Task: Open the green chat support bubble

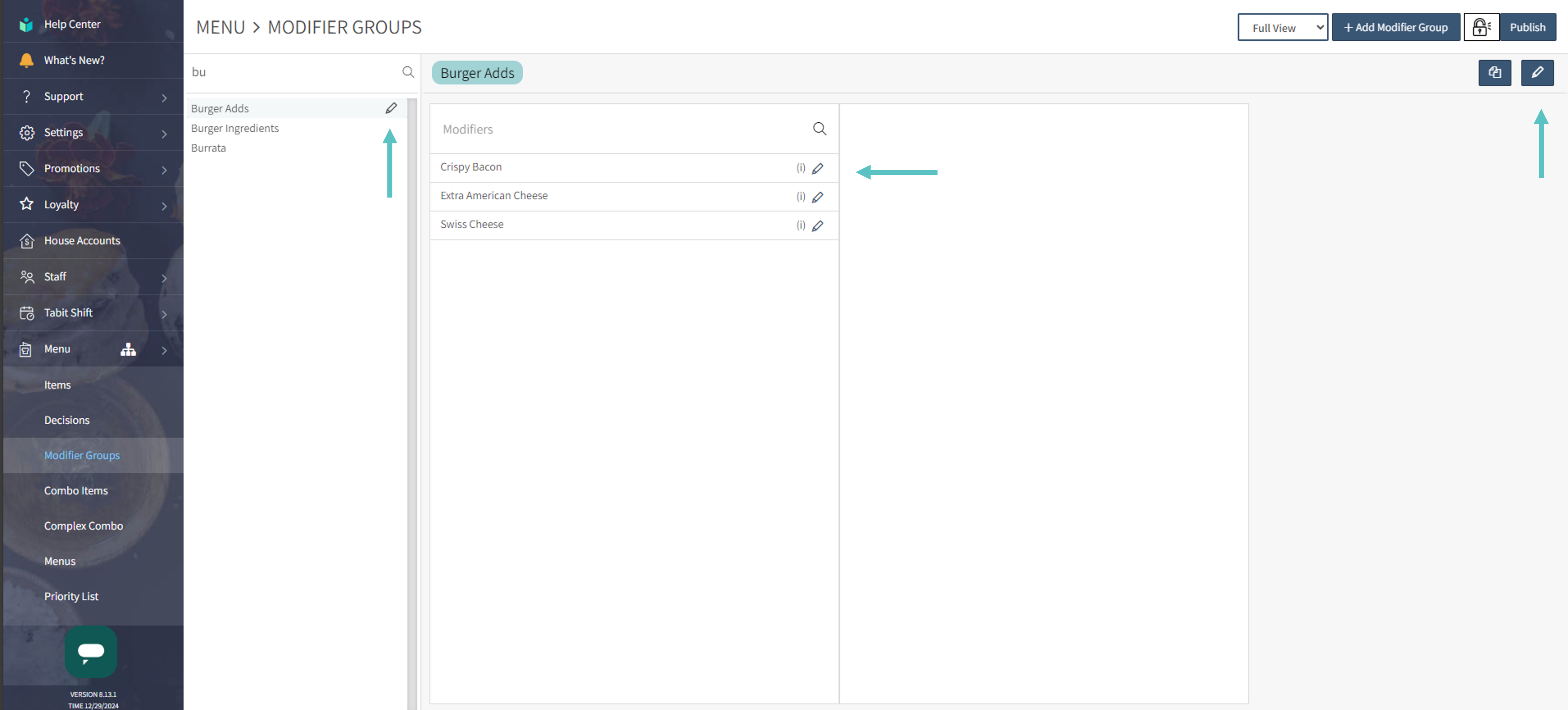Action: pyautogui.click(x=91, y=652)
